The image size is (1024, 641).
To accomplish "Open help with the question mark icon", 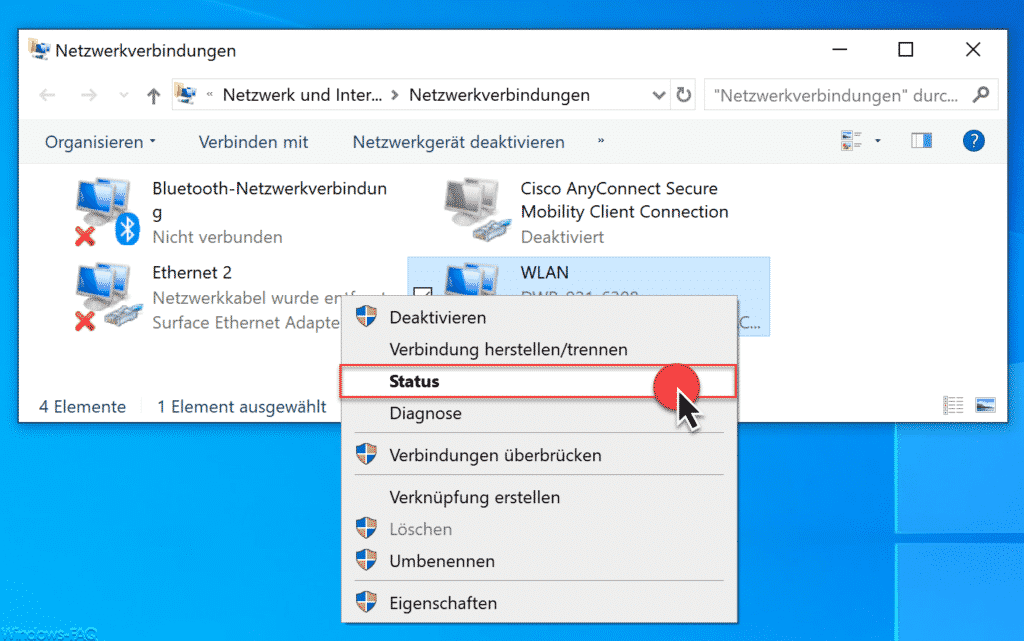I will [x=974, y=140].
